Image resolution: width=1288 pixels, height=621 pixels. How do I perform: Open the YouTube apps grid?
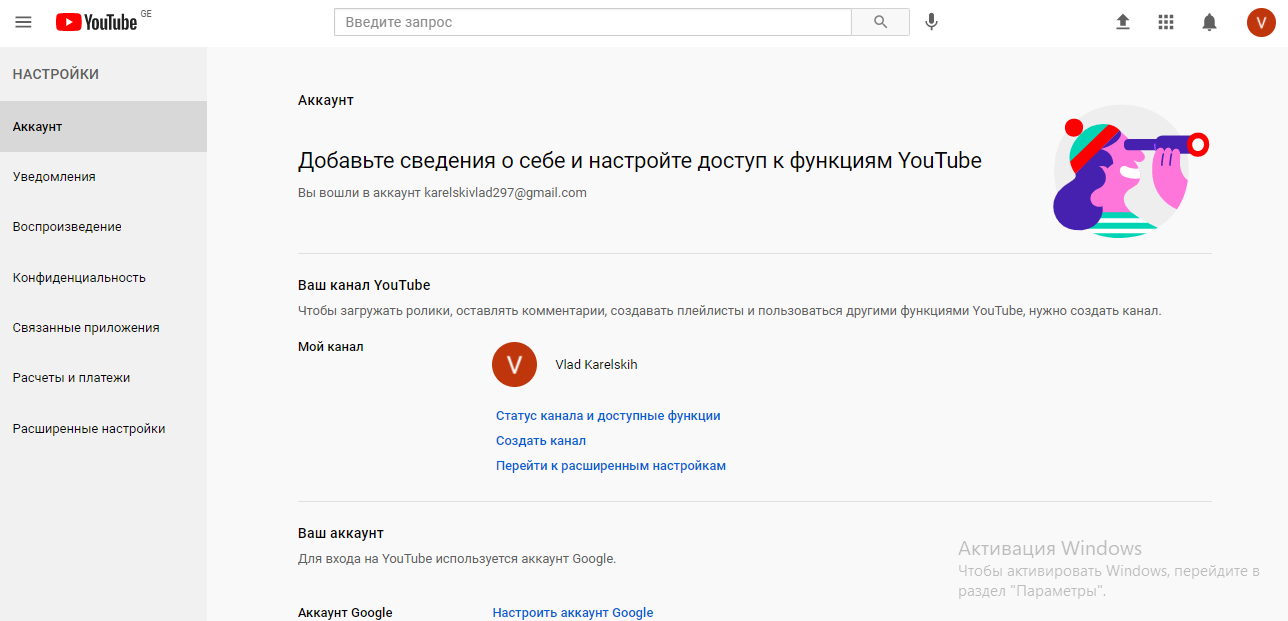coord(1166,22)
